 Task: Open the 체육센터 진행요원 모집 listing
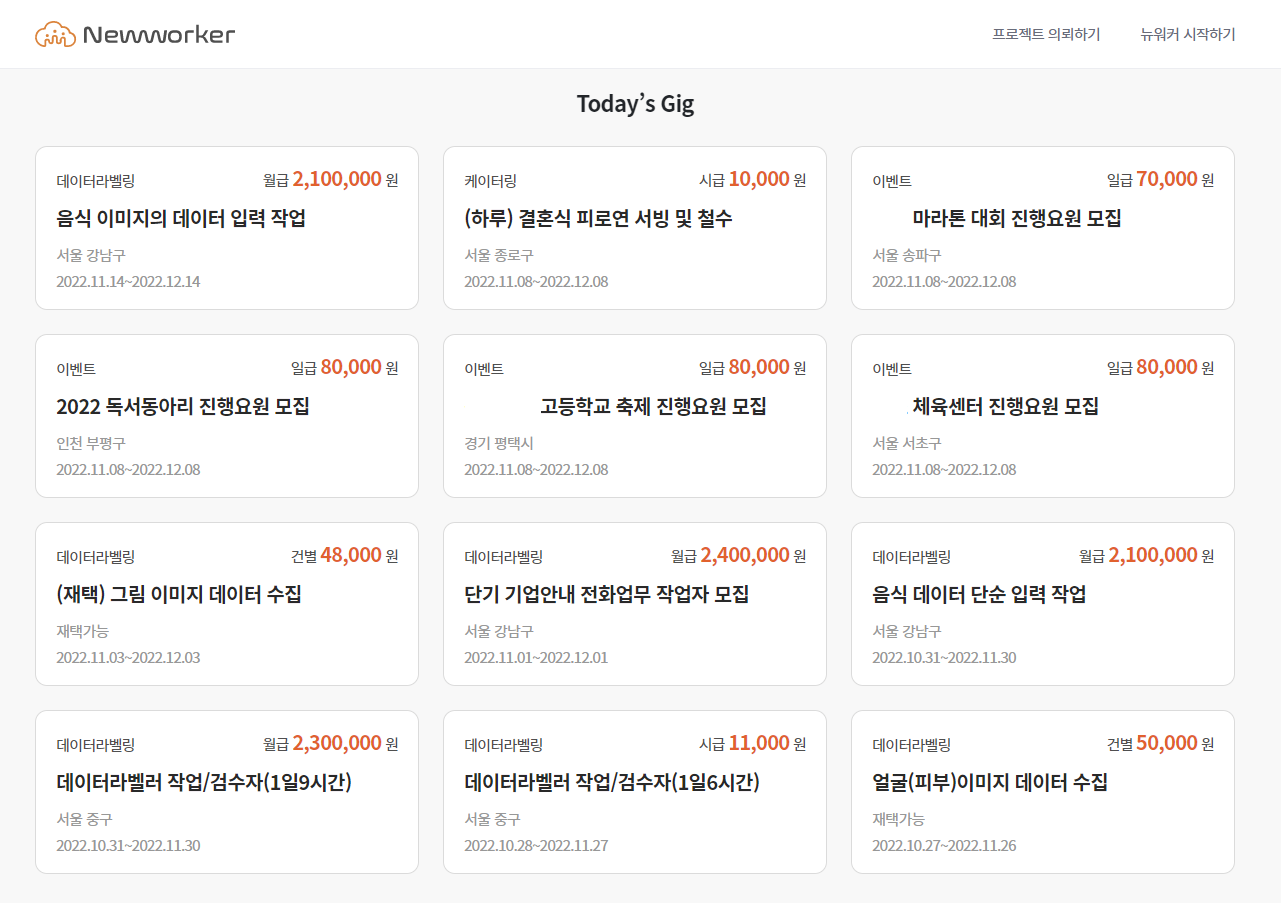[1005, 406]
